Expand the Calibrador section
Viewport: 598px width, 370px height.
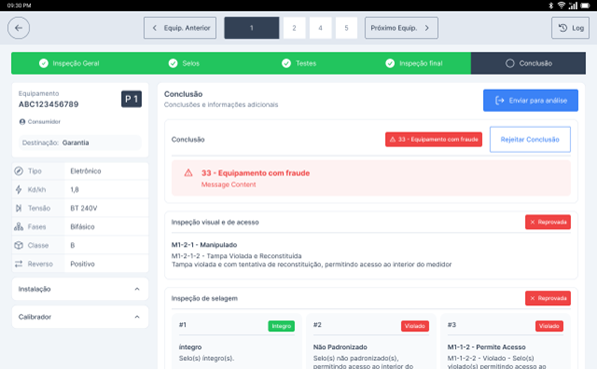coord(80,317)
